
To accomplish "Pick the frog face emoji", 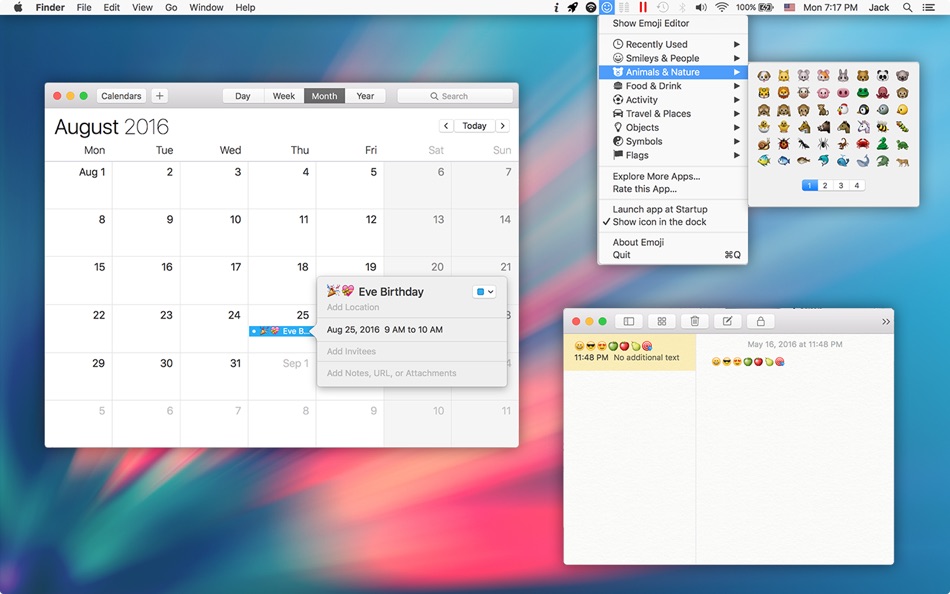I will click(x=863, y=93).
